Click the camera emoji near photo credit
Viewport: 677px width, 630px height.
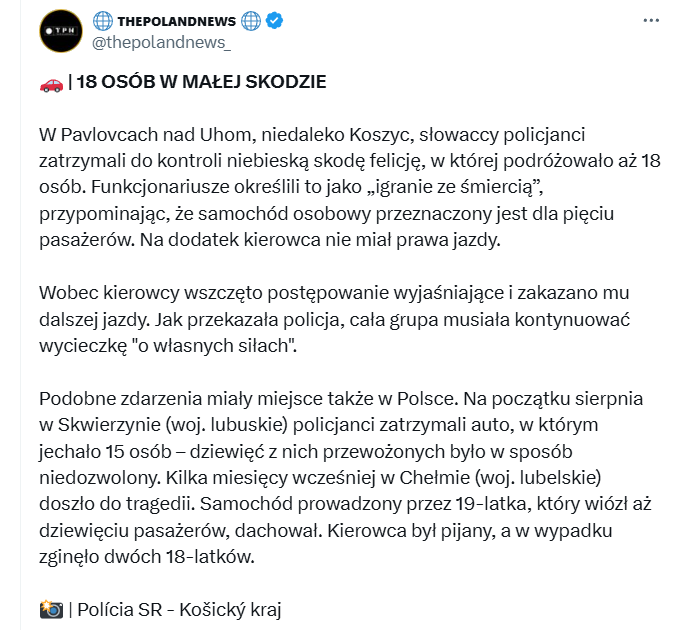click(x=51, y=608)
